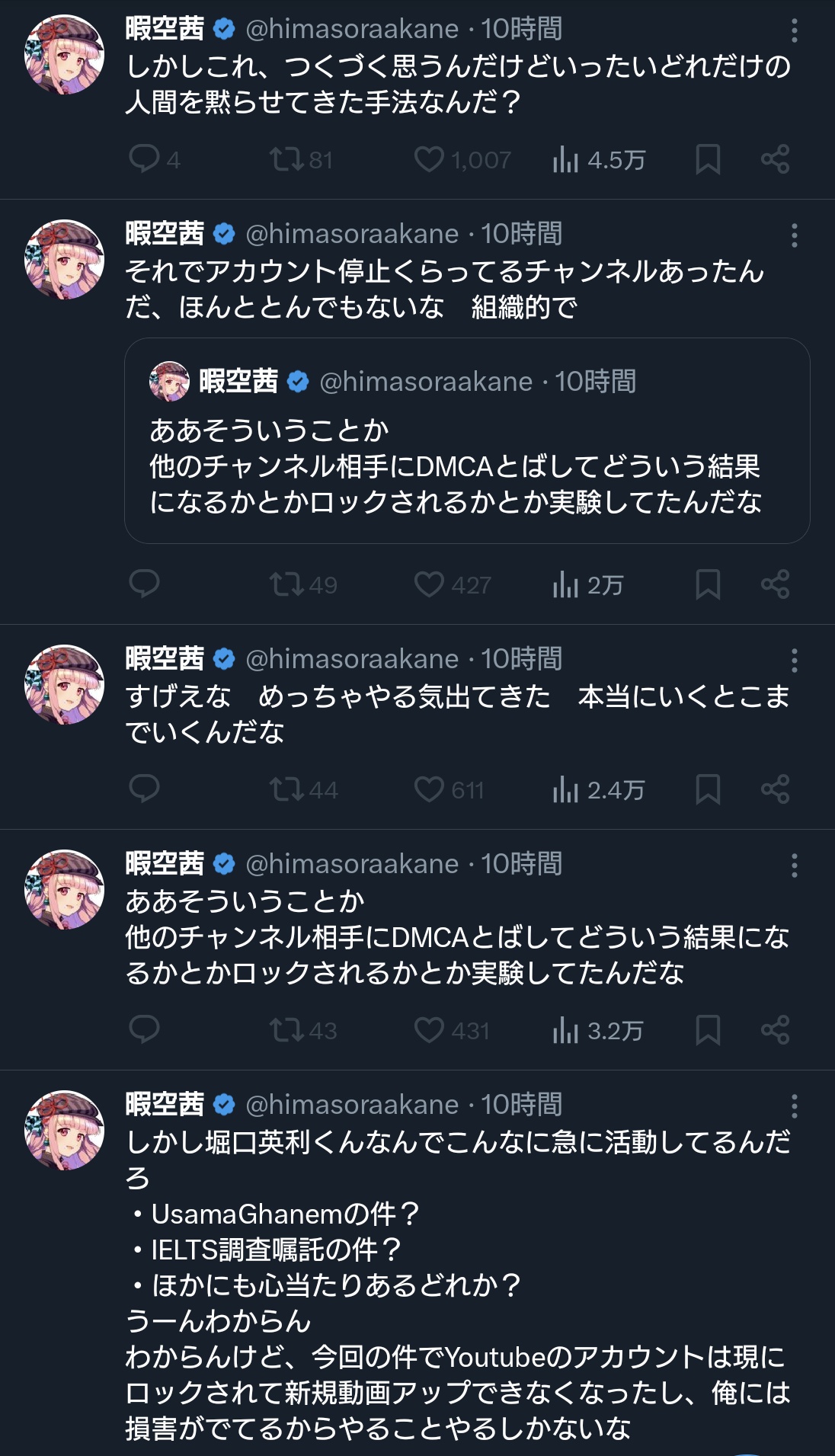Open the 暇空茜 name on the first tweet

pos(165,29)
